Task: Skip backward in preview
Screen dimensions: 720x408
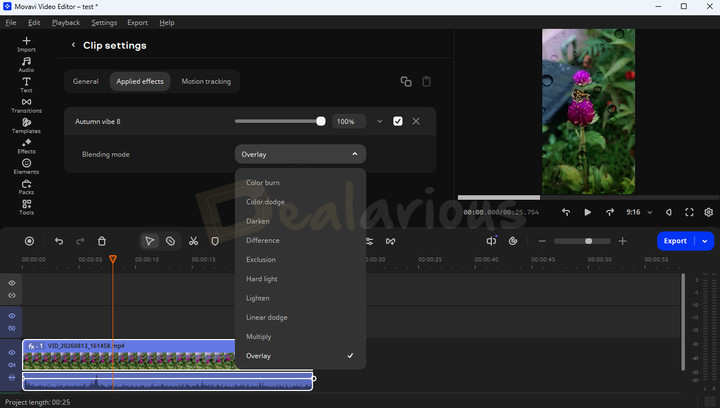Action: tap(566, 212)
